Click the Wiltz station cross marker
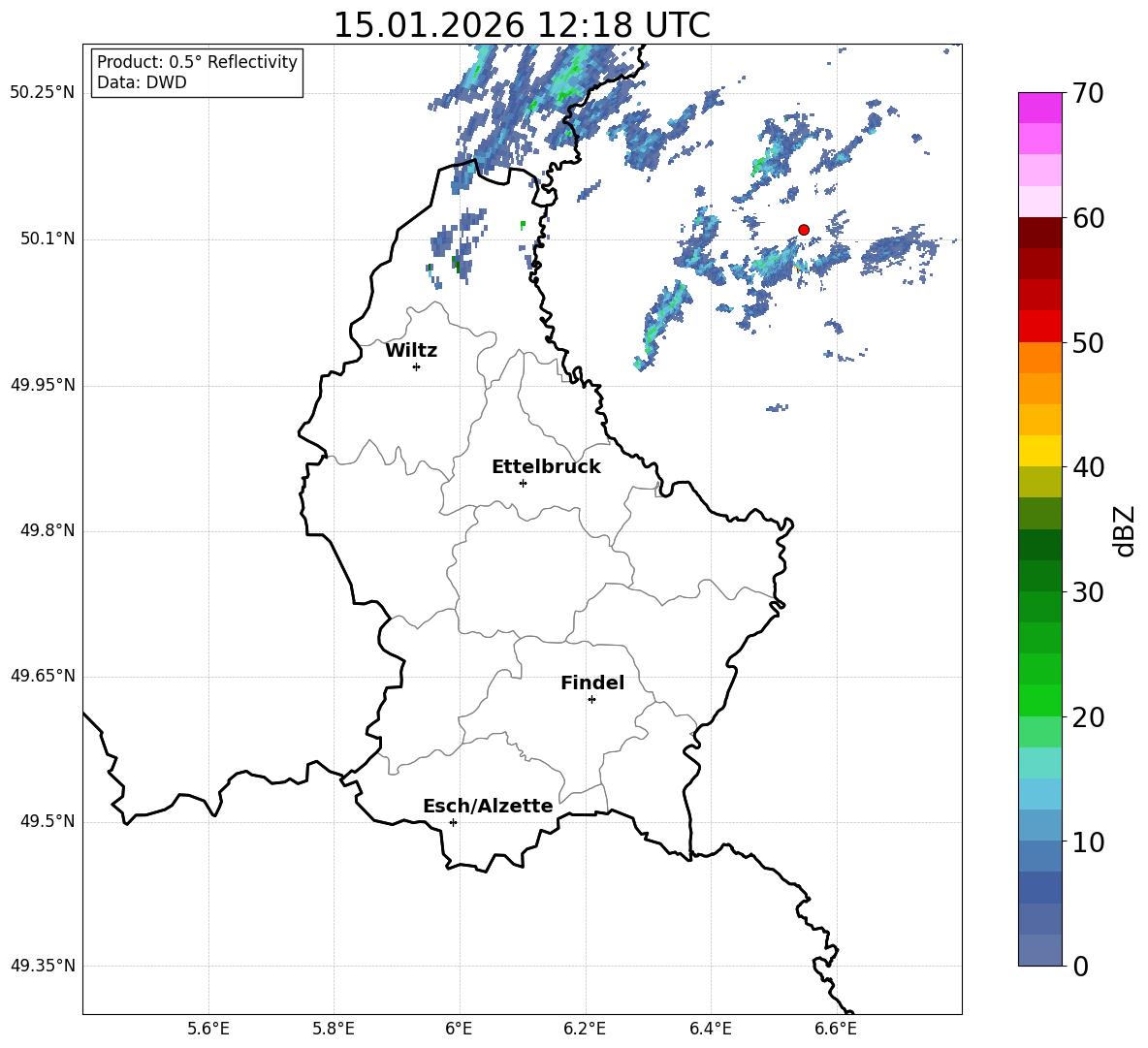1148x1048 pixels. pos(417,366)
